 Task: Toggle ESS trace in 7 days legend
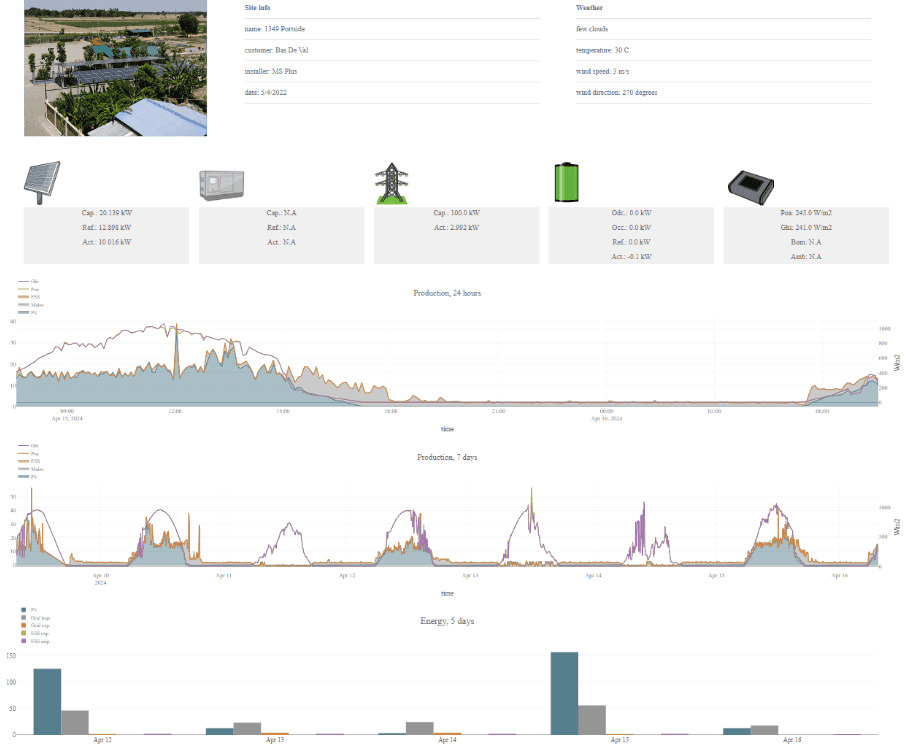pyautogui.click(x=29, y=461)
